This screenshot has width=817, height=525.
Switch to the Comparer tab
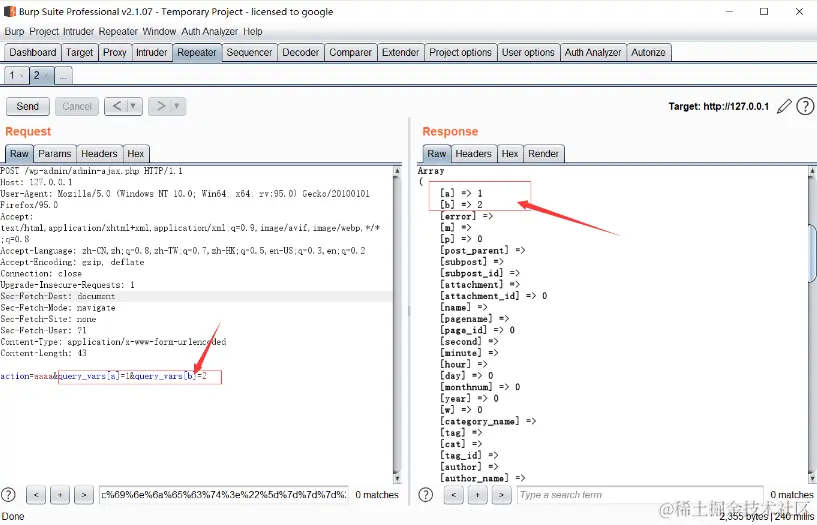[x=350, y=53]
